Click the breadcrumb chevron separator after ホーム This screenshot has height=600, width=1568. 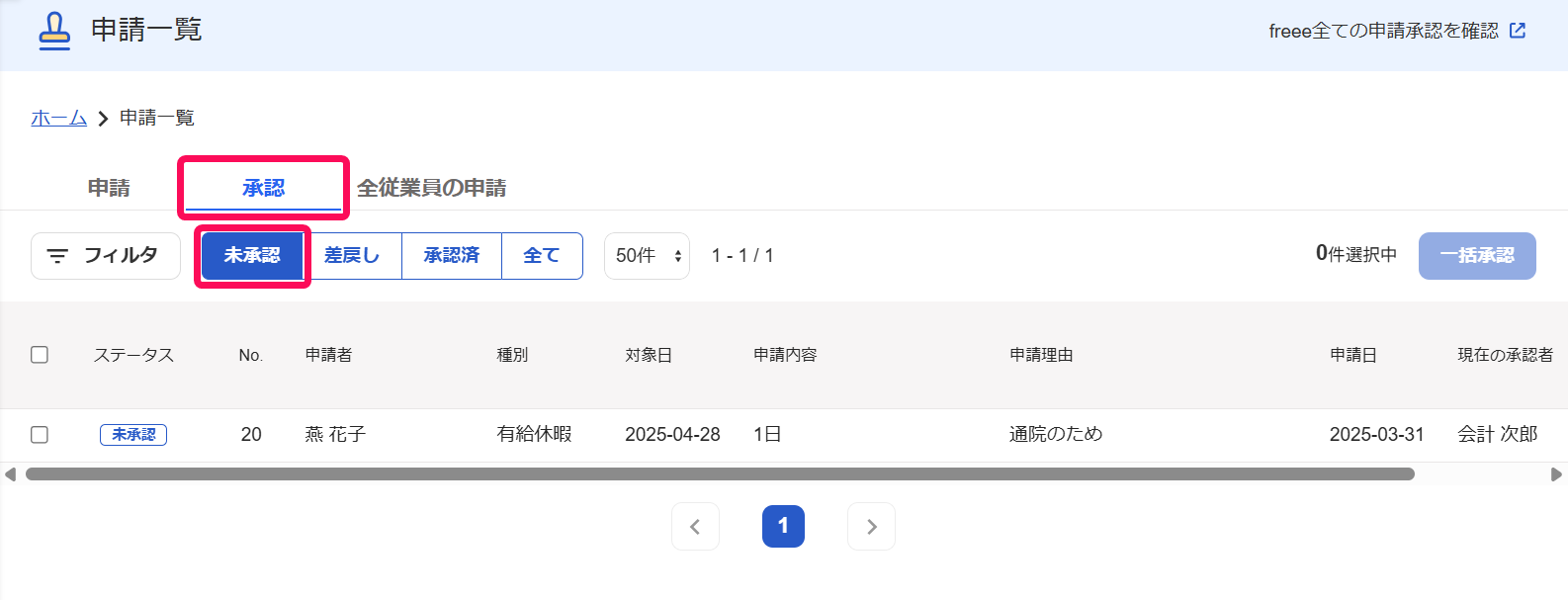tap(103, 119)
